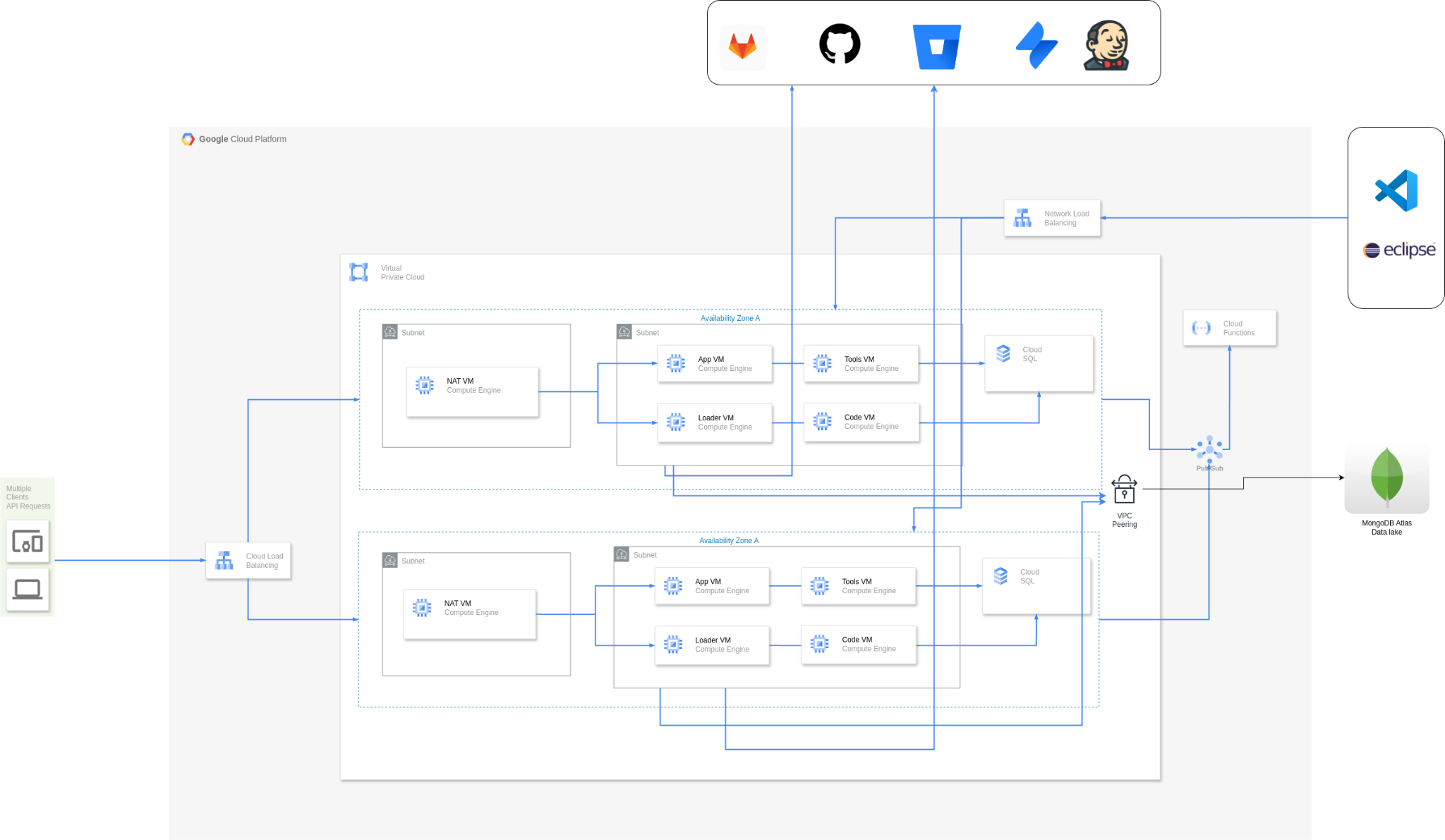1445x840 pixels.
Task: Click the Visual Studio Code logo
Action: 1396,190
